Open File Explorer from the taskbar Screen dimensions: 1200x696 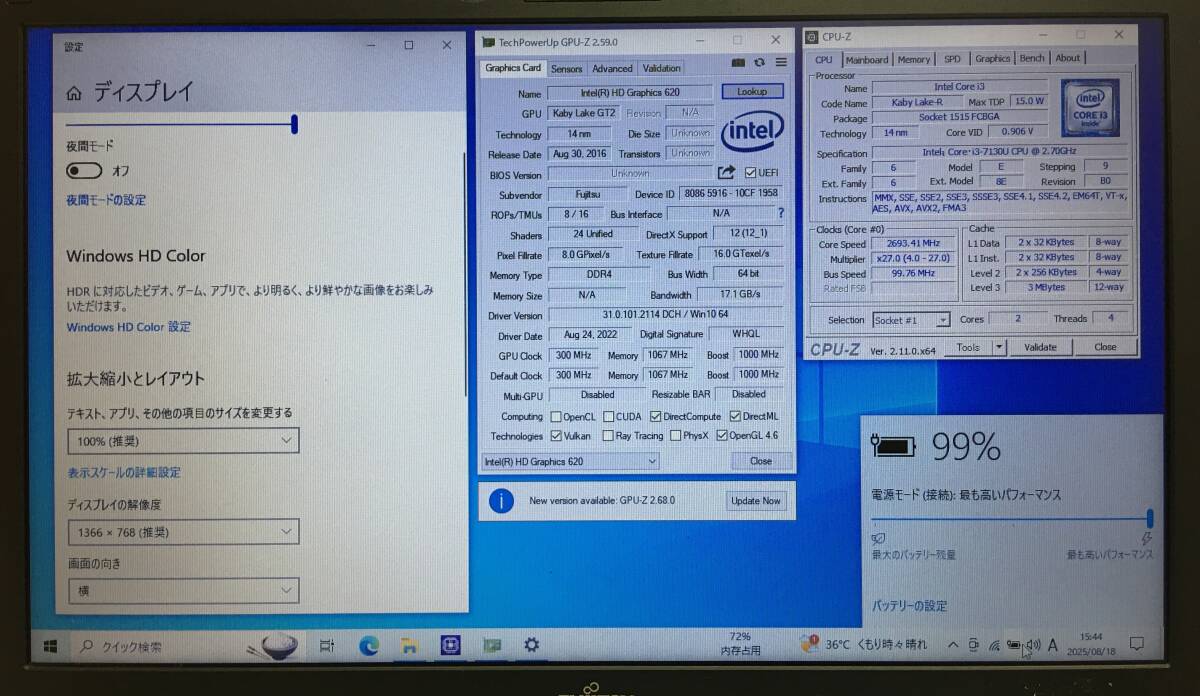pyautogui.click(x=409, y=646)
